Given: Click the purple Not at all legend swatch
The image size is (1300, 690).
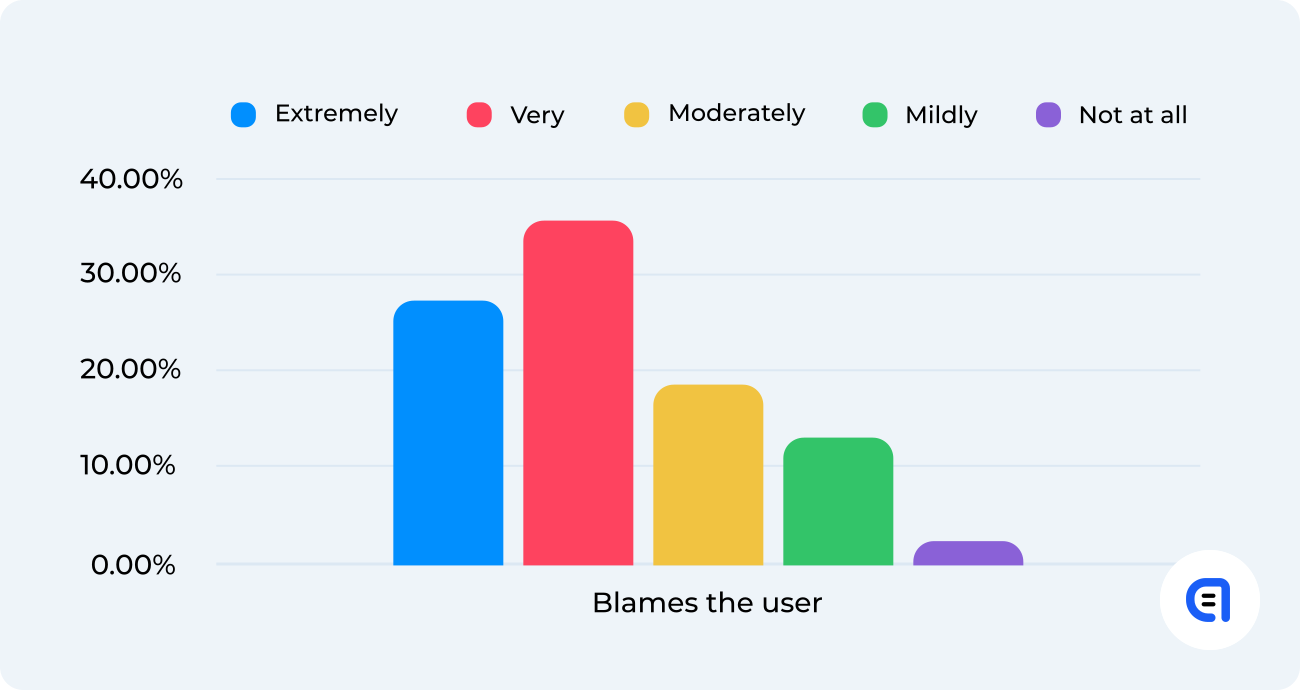Looking at the screenshot, I should click(x=1048, y=115).
